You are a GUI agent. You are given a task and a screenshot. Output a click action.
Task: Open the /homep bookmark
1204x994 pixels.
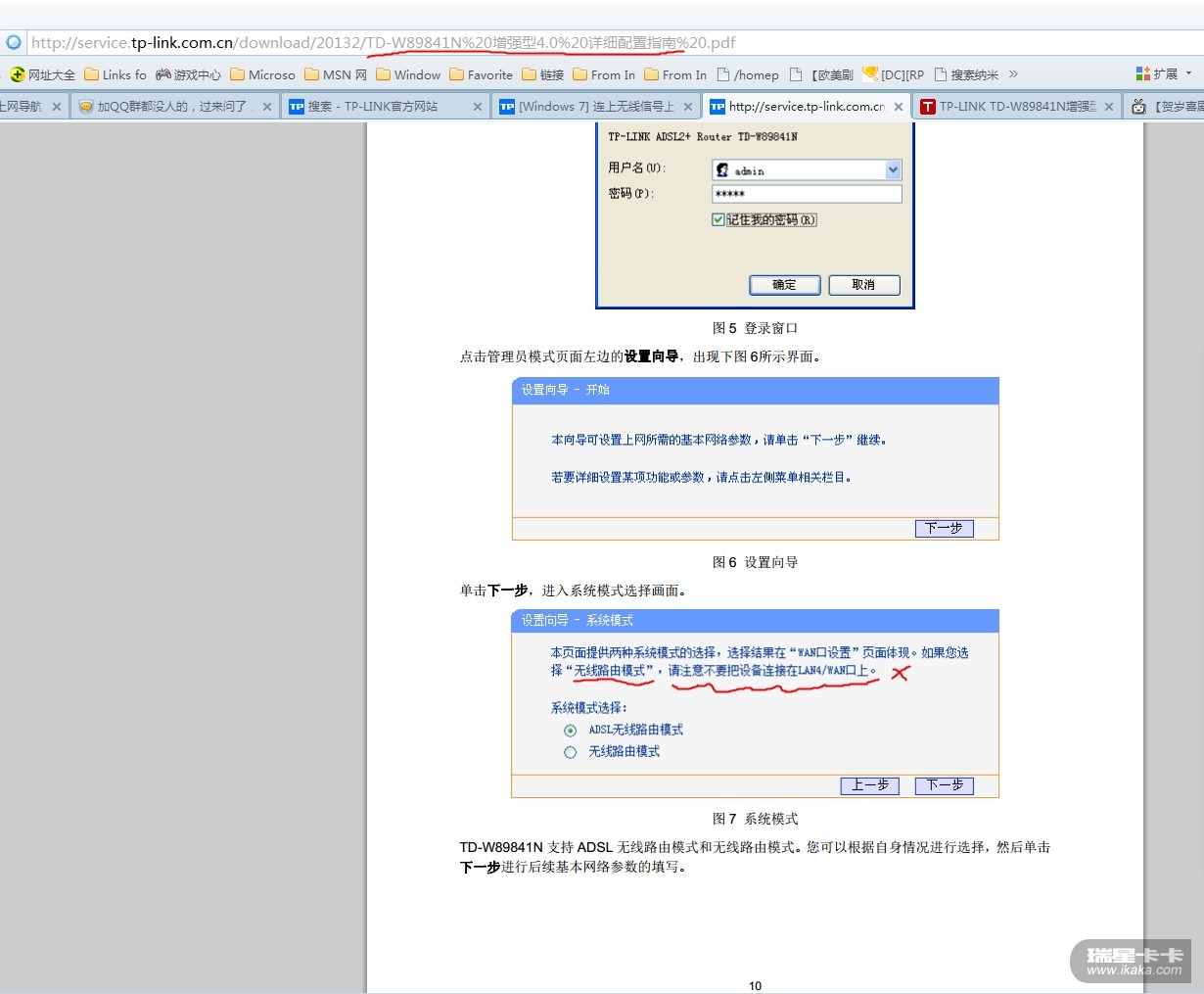[x=748, y=74]
